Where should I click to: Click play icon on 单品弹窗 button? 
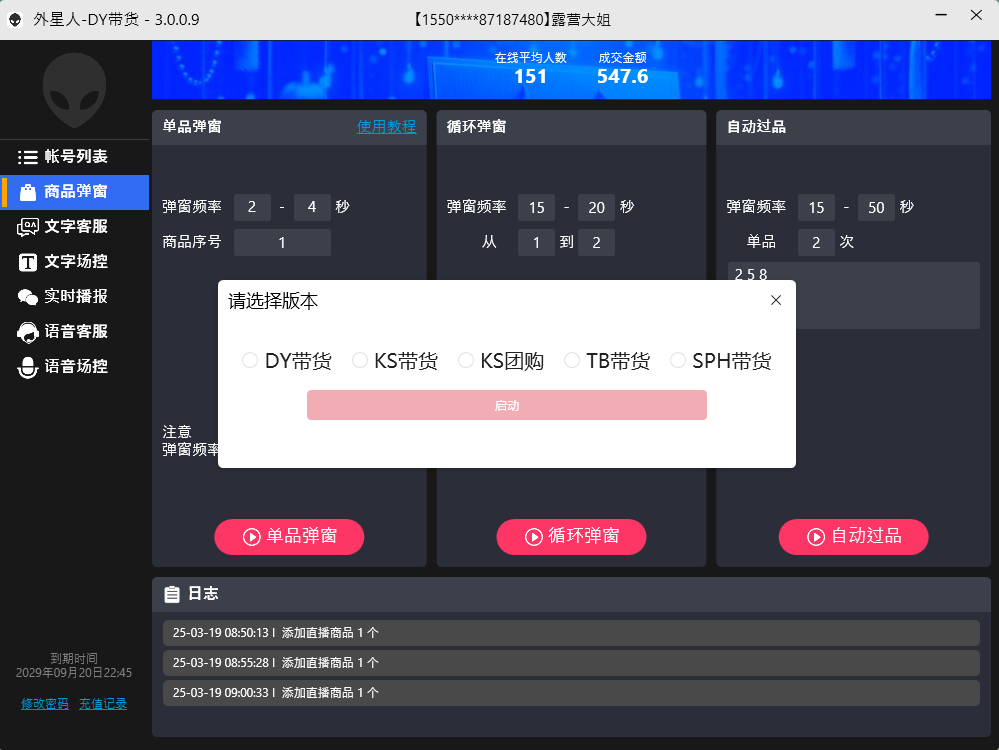tap(252, 537)
